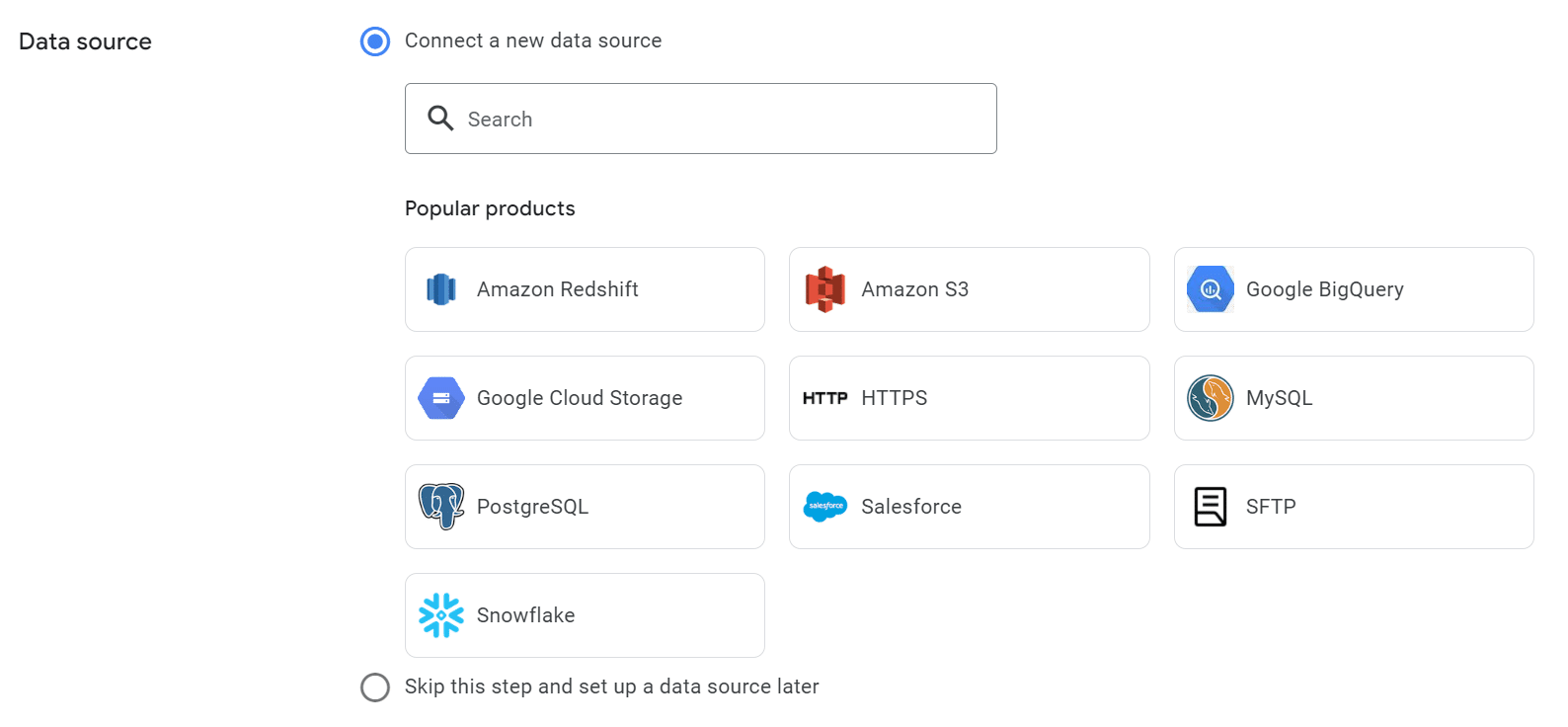Viewport: 1568px width, 727px height.
Task: Select the 'Google Cloud Storage' text label
Action: (x=580, y=398)
